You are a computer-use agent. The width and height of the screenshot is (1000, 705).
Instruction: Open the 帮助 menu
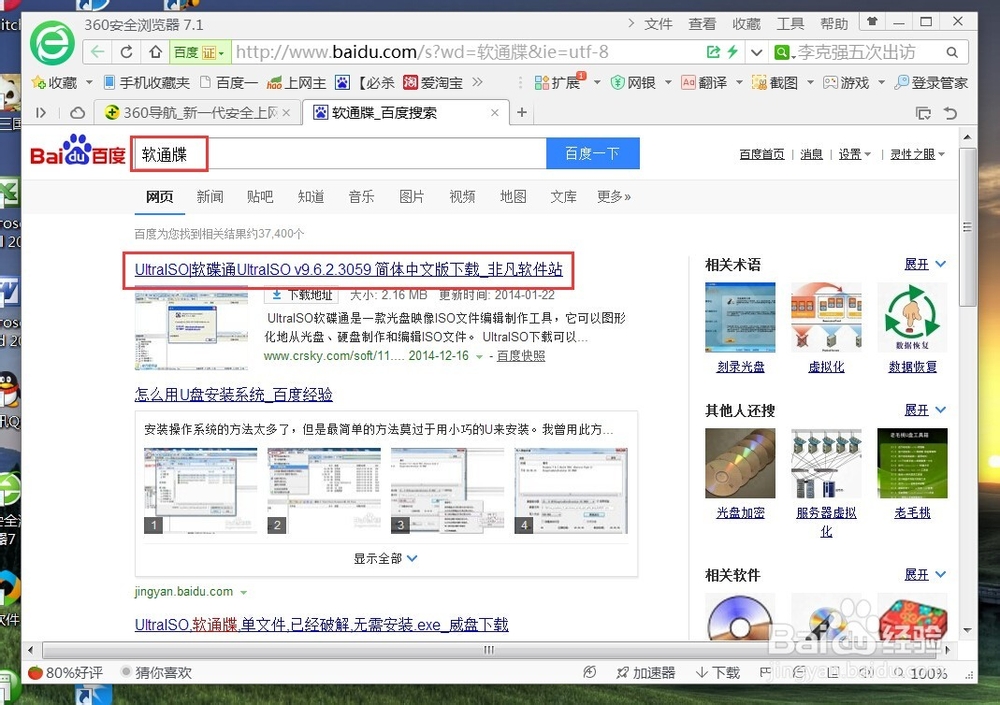click(x=834, y=24)
